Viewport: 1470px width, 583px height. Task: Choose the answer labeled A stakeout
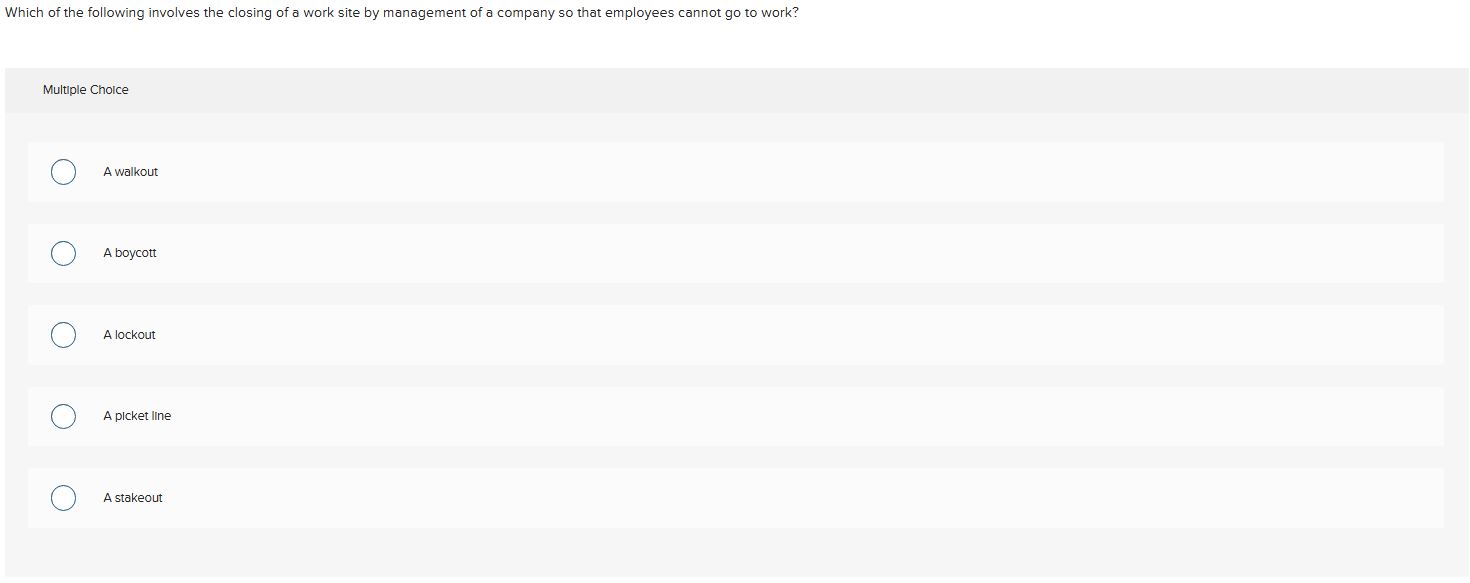(x=132, y=497)
